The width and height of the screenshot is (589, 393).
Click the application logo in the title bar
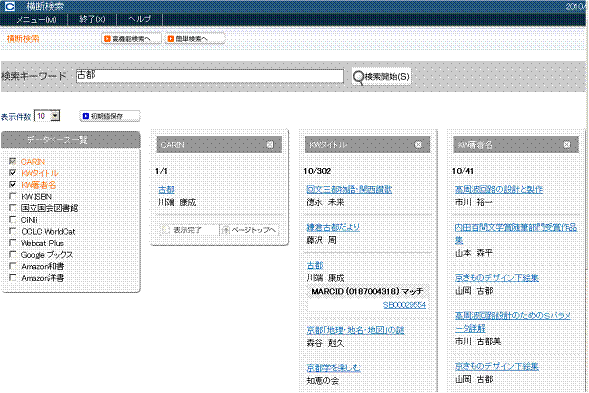[x=9, y=6]
